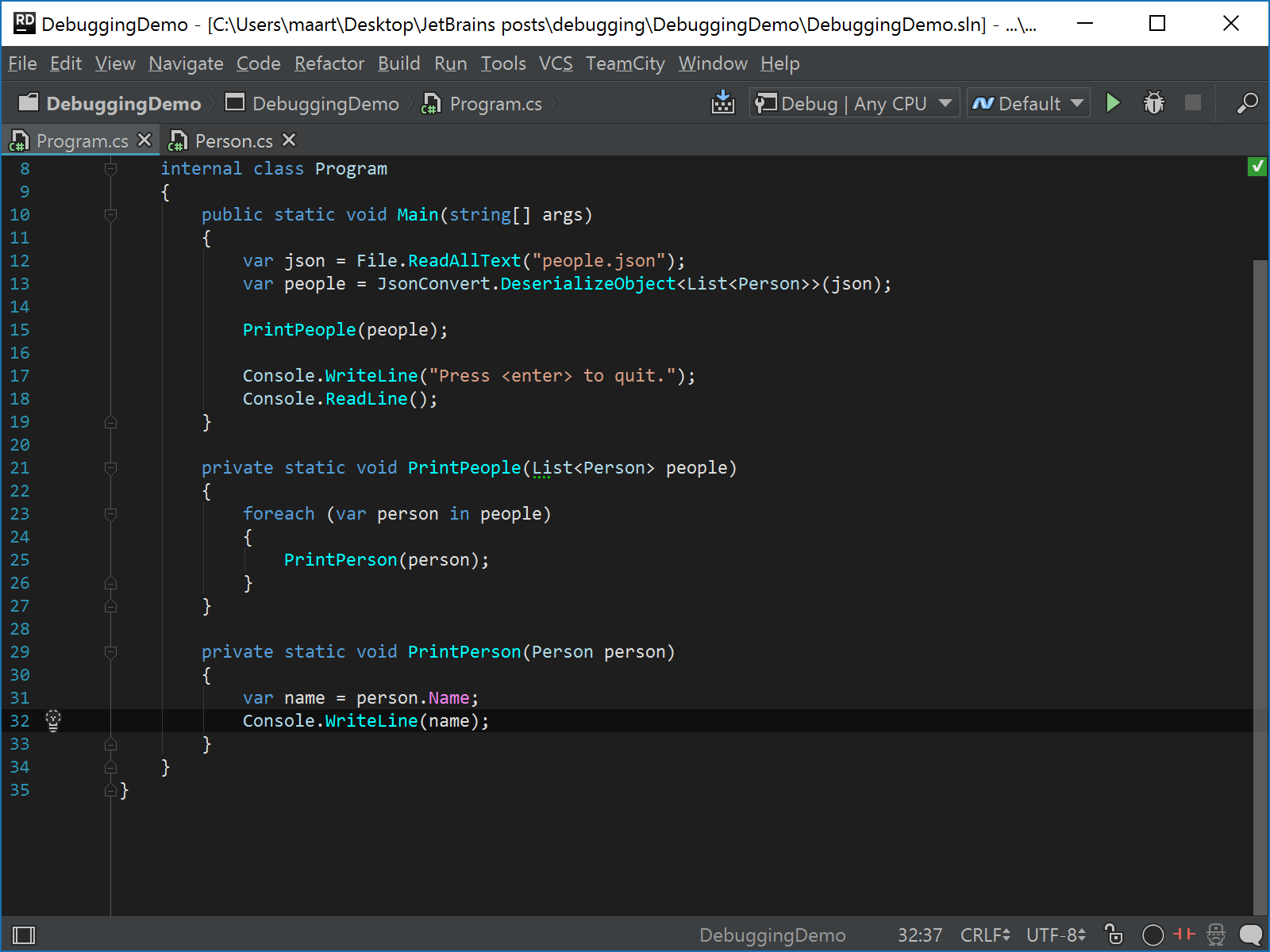Screen dimensions: 1270x952
Task: Run the Default configuration with green arrow
Action: (1113, 103)
